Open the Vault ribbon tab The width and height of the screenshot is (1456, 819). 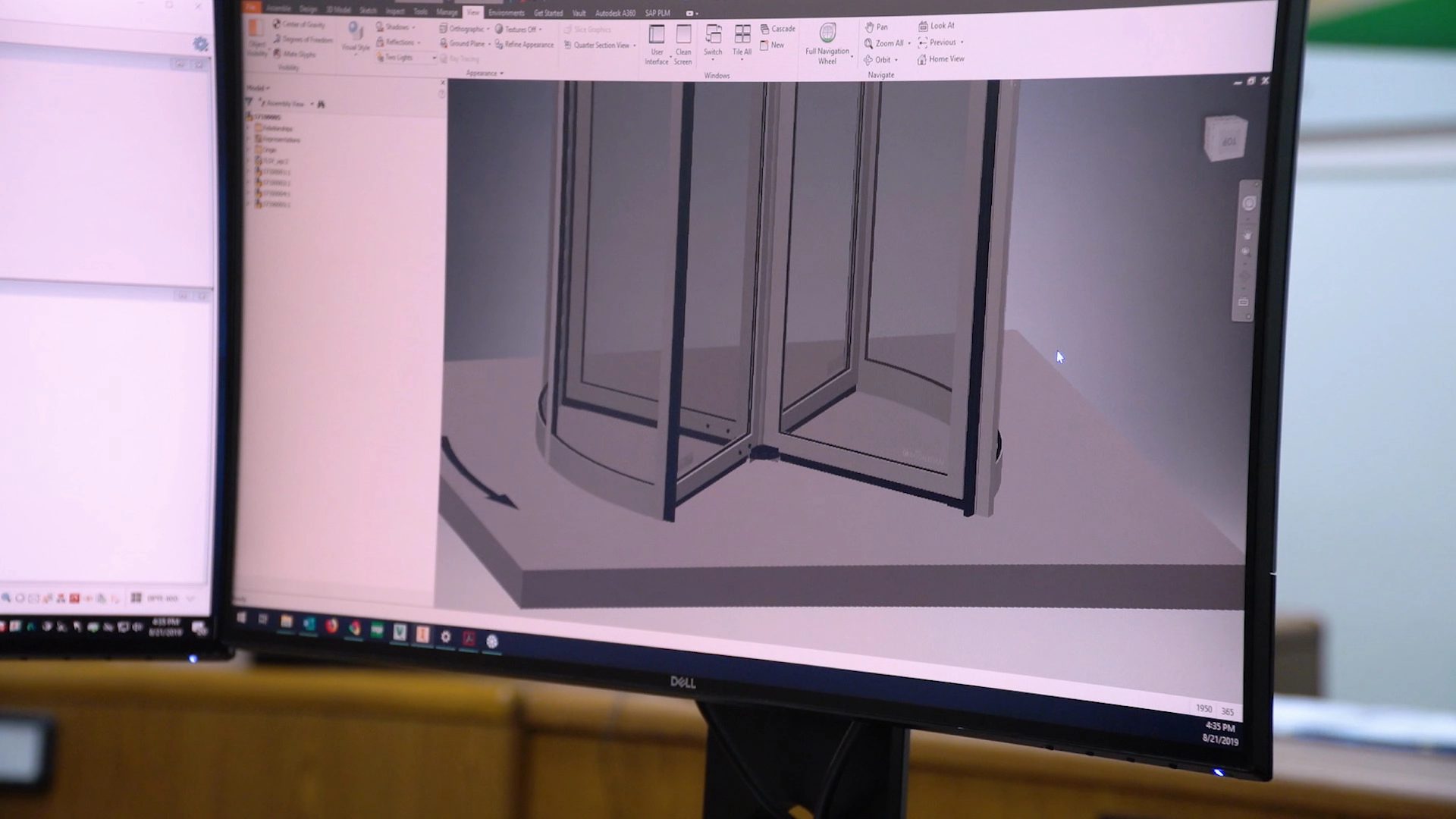[x=579, y=13]
